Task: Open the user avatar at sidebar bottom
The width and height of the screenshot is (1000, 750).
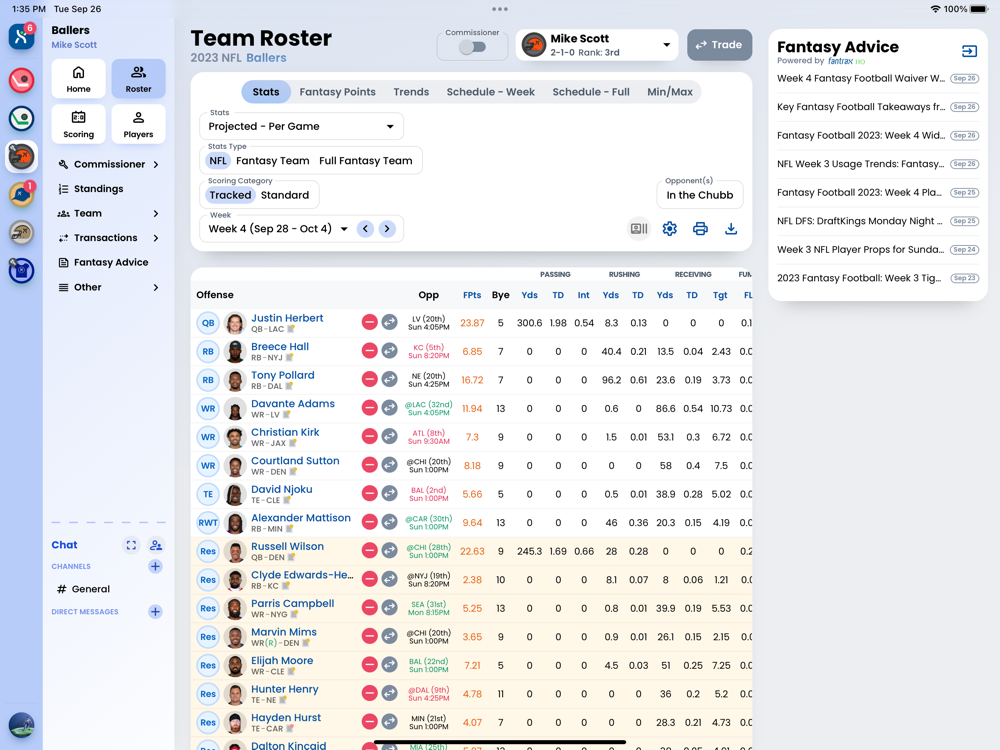Action: [22, 725]
